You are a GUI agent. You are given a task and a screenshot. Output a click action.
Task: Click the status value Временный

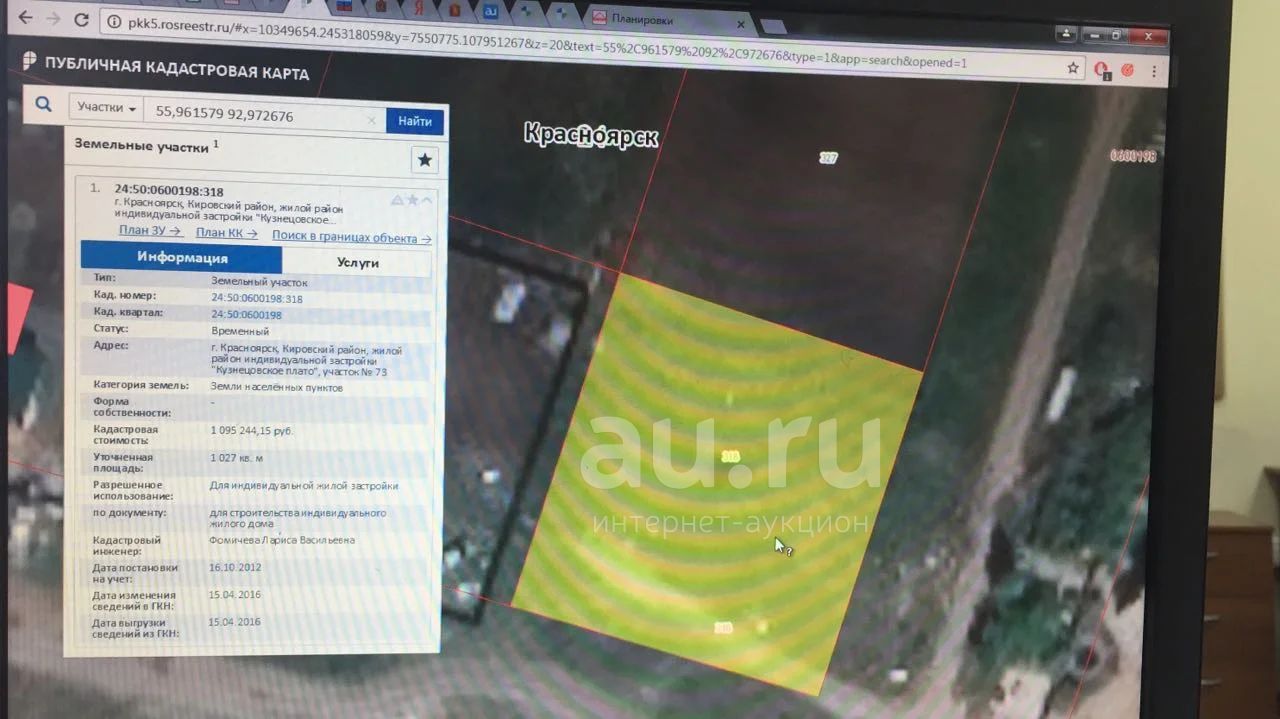click(x=240, y=331)
